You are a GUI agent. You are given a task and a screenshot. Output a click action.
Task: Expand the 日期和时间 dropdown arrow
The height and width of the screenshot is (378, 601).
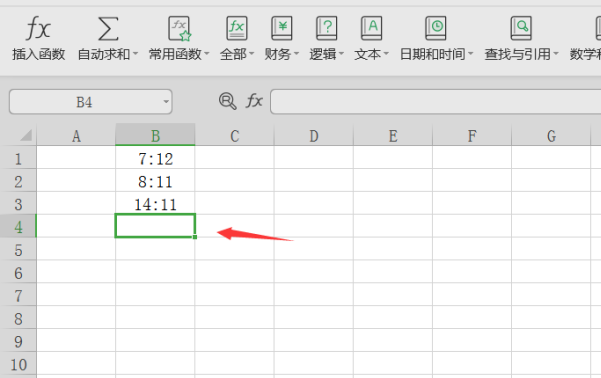point(470,54)
